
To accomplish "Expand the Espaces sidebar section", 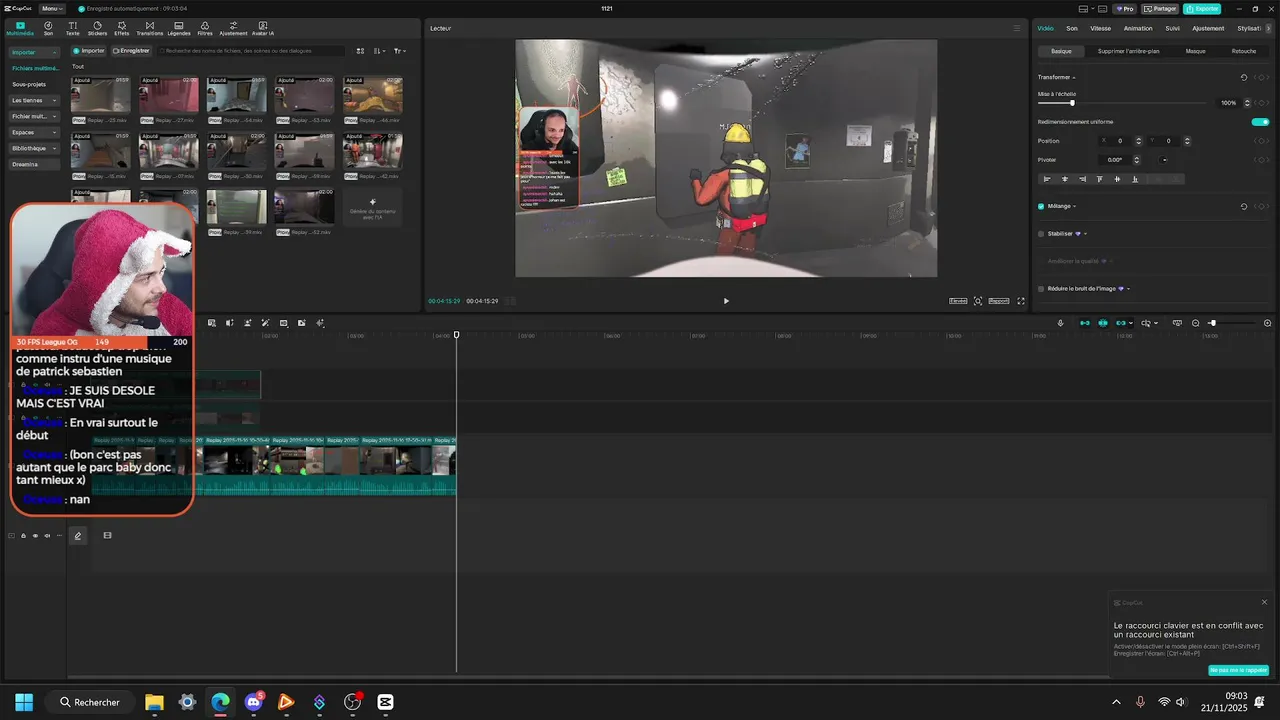I will [34, 132].
